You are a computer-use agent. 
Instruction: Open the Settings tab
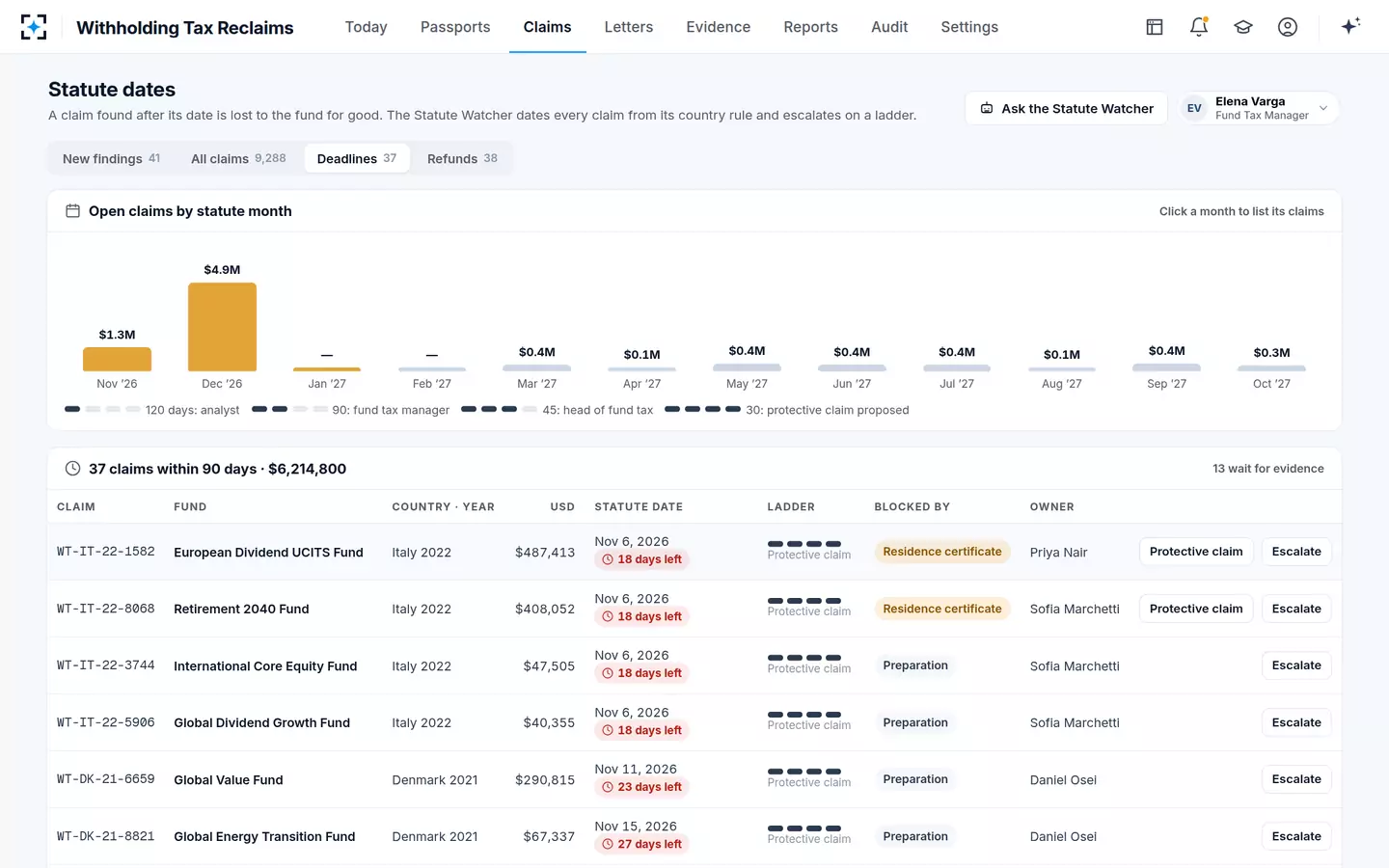coord(969,27)
